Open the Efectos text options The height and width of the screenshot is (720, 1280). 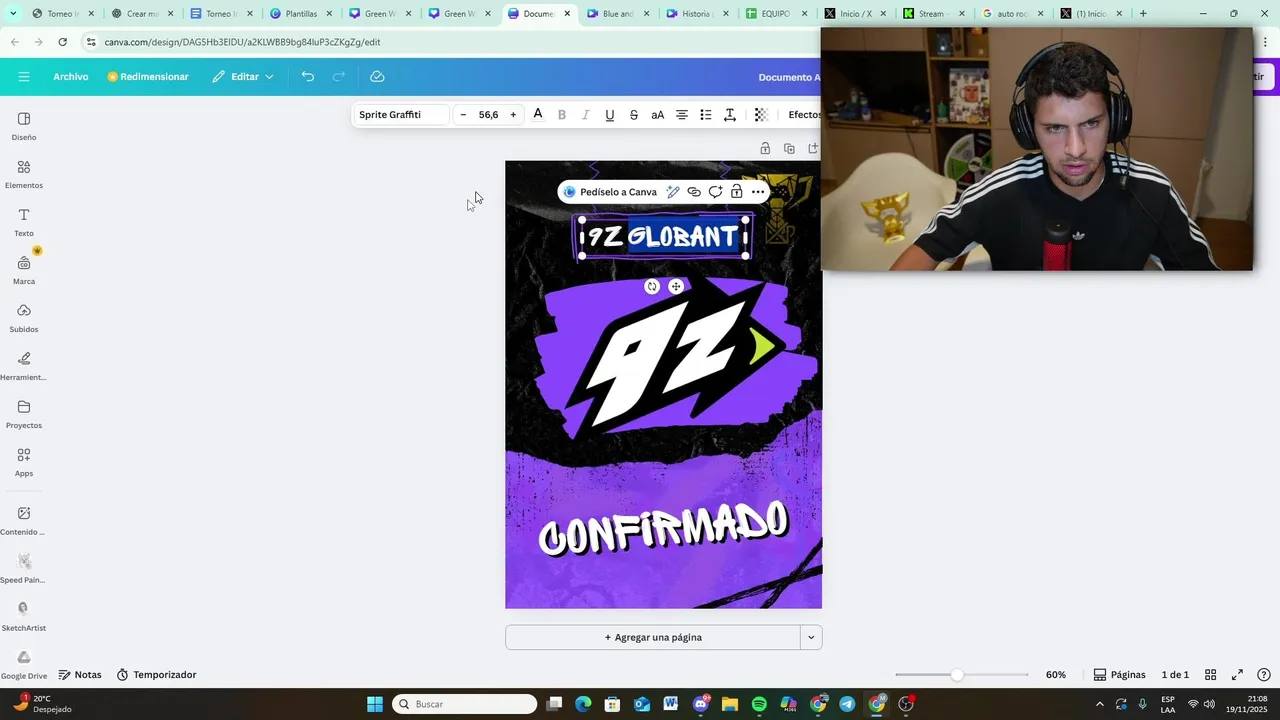804,115
